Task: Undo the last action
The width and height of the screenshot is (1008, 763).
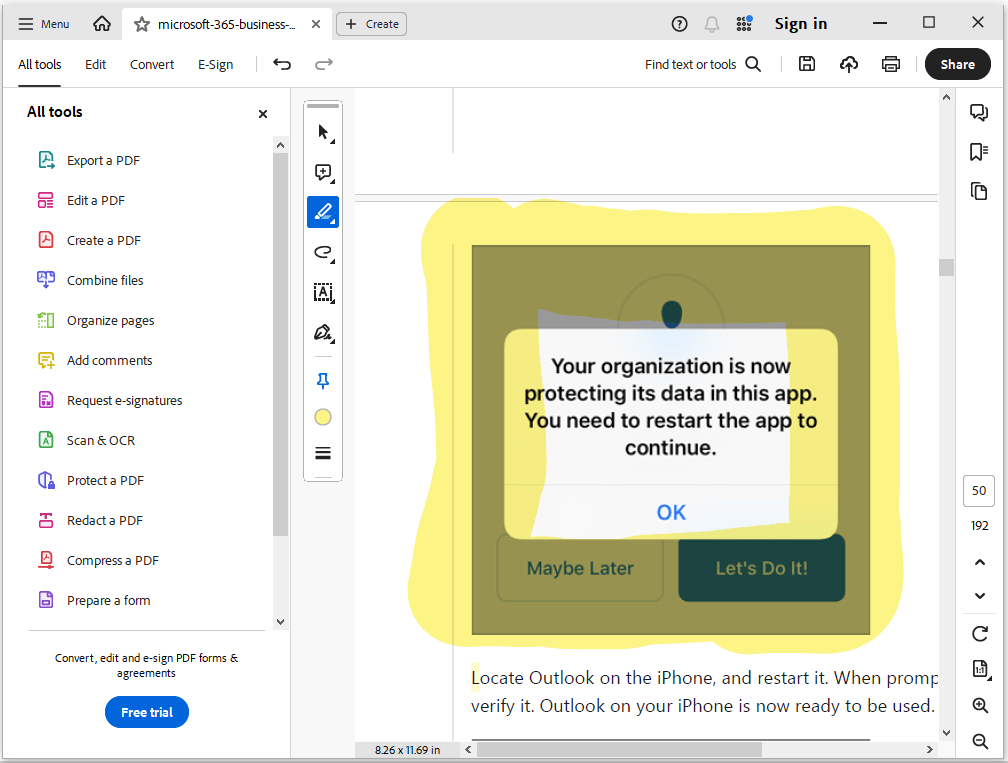Action: [x=282, y=64]
